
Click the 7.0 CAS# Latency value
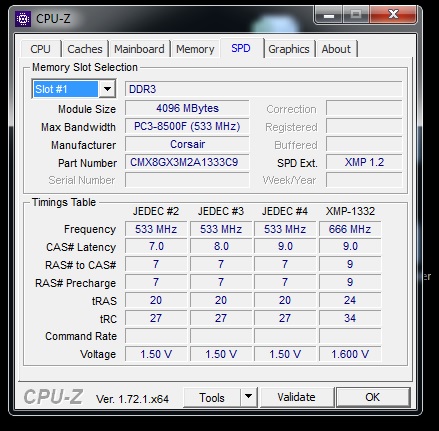point(156,246)
